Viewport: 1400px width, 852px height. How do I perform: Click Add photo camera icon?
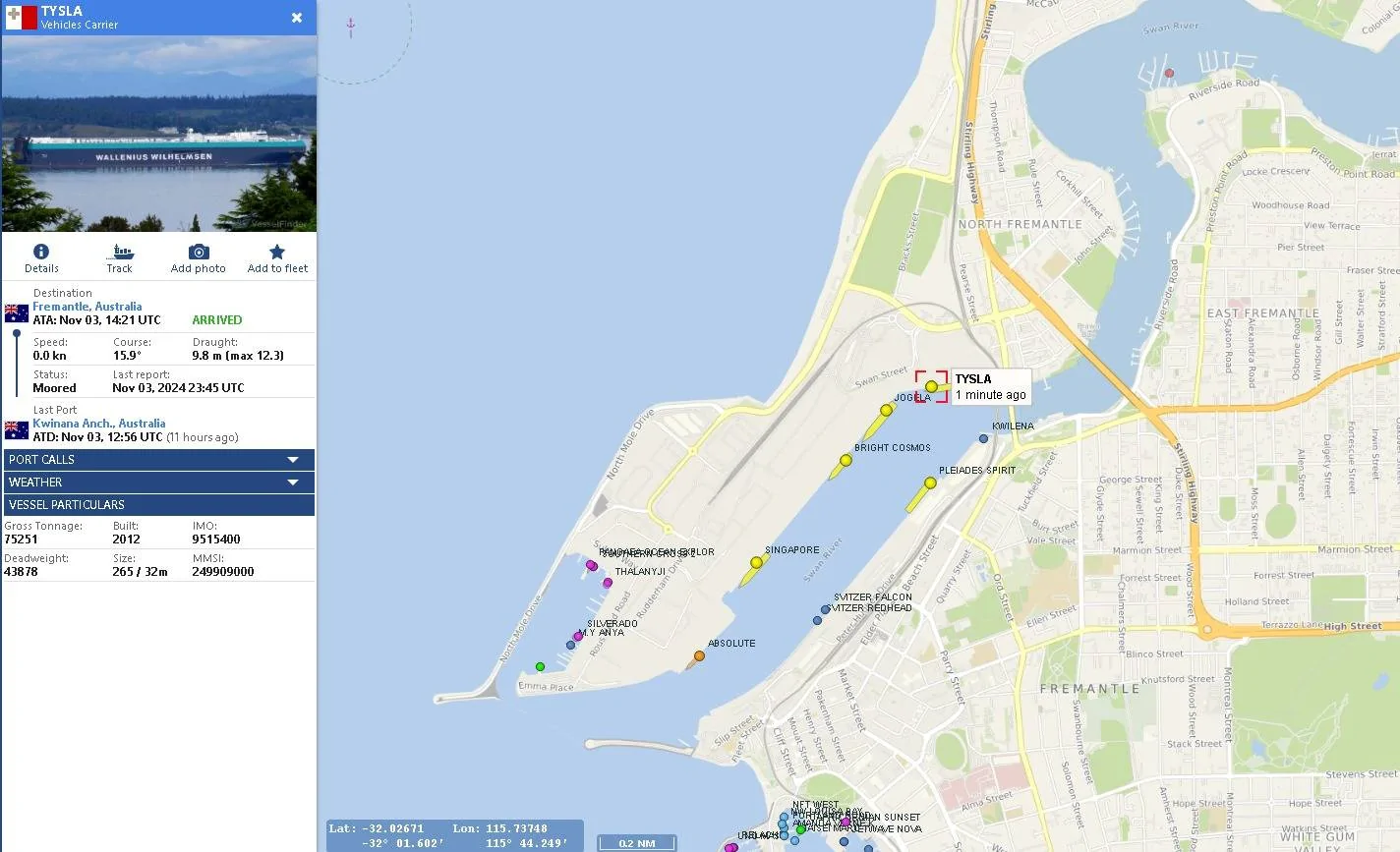(x=199, y=252)
